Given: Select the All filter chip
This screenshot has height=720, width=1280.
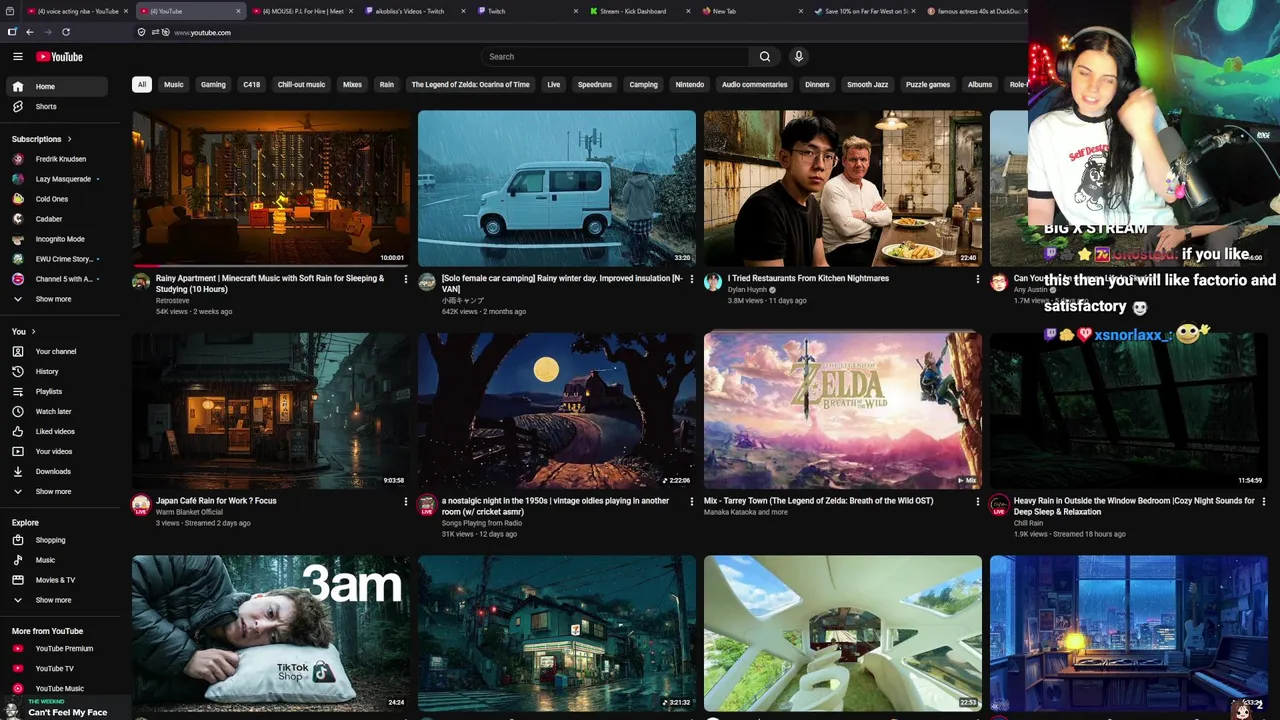Looking at the screenshot, I should click(142, 85).
